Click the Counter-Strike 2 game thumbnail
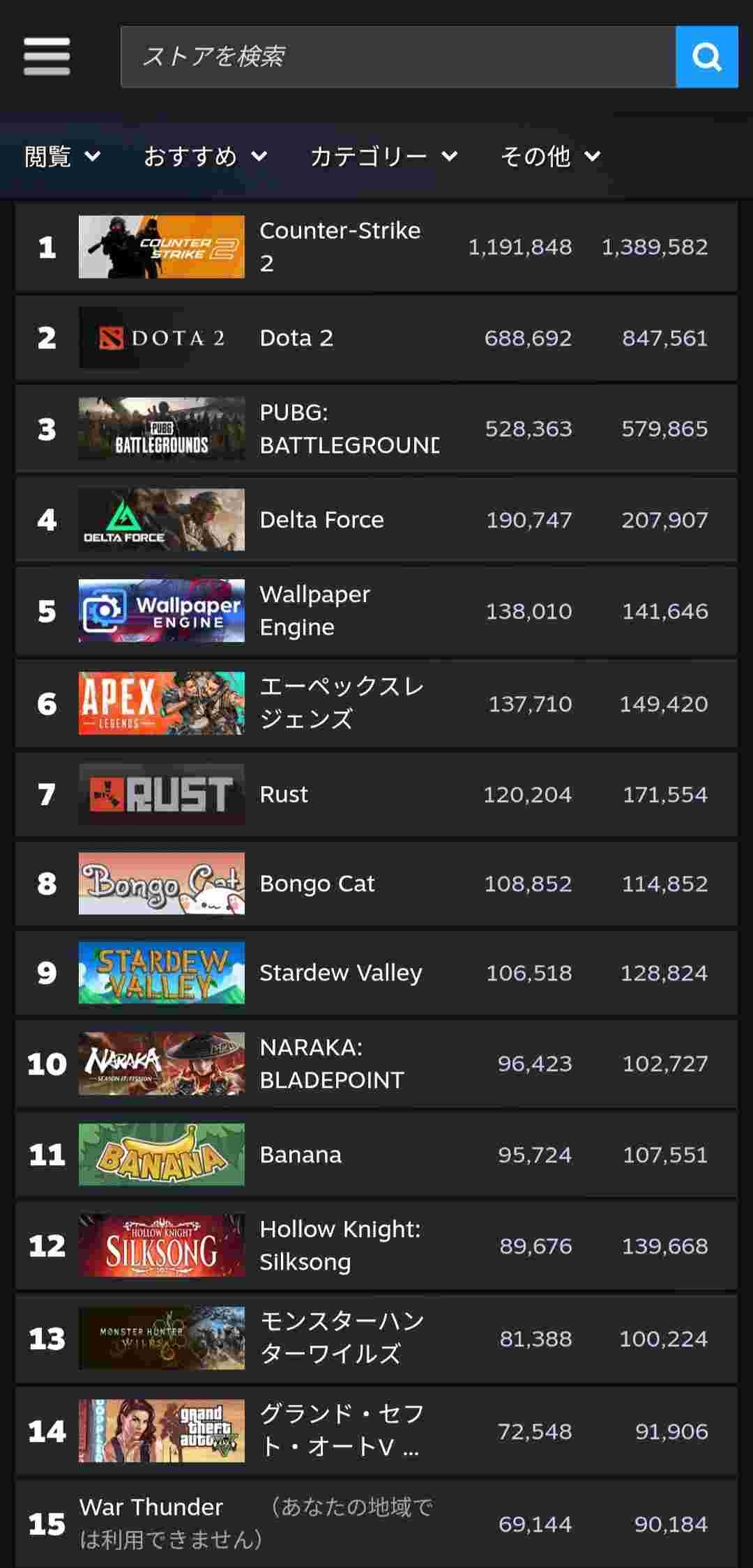Image resolution: width=753 pixels, height=1568 pixels. pos(162,247)
